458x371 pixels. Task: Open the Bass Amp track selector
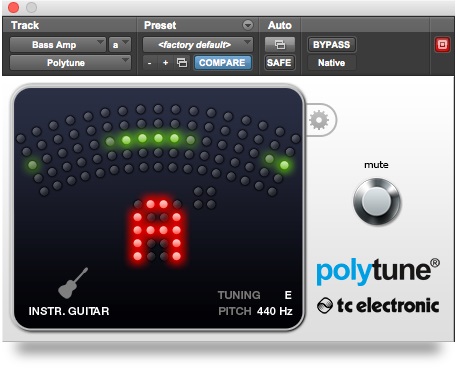click(x=58, y=45)
